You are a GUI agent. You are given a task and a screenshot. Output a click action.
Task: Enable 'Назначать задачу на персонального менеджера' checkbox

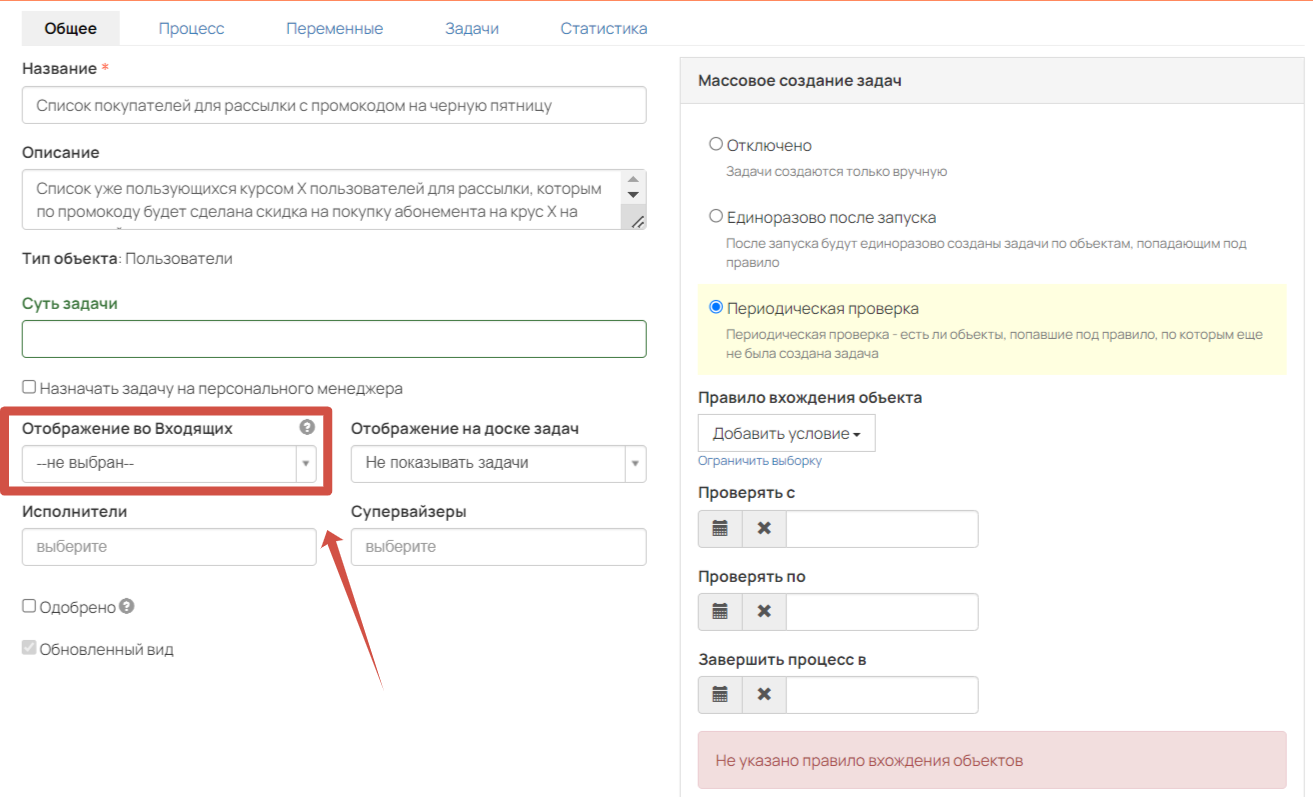[29, 387]
